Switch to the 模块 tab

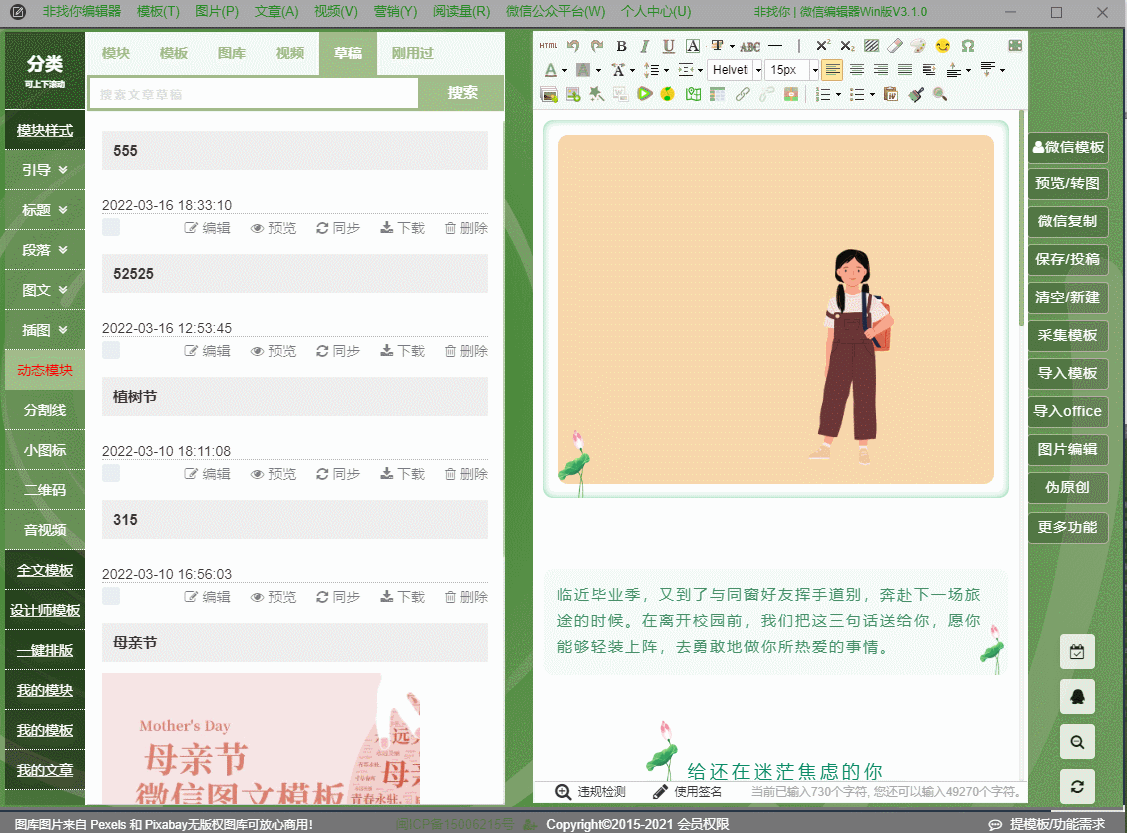[x=116, y=53]
